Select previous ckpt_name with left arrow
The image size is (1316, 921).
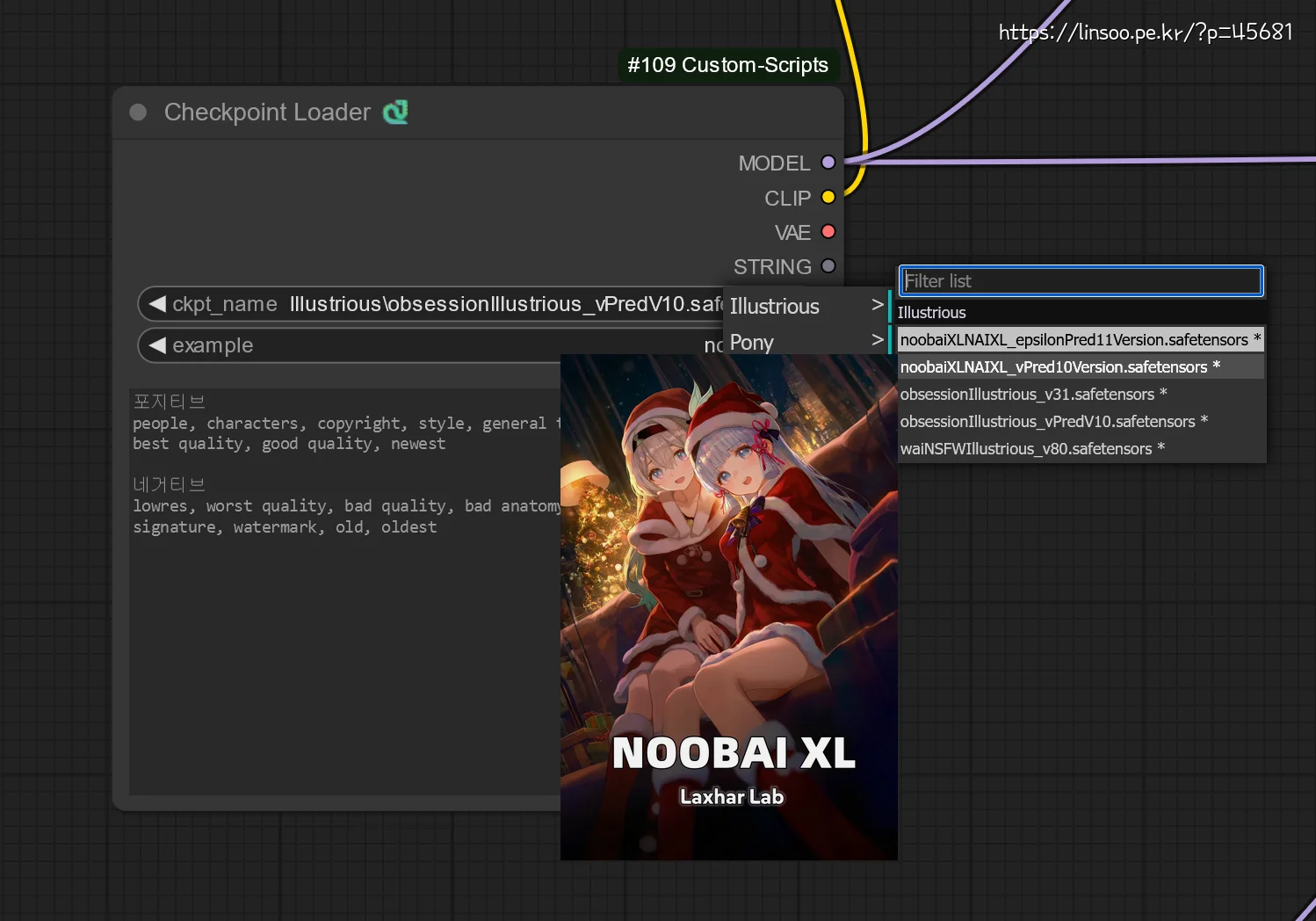(x=157, y=304)
